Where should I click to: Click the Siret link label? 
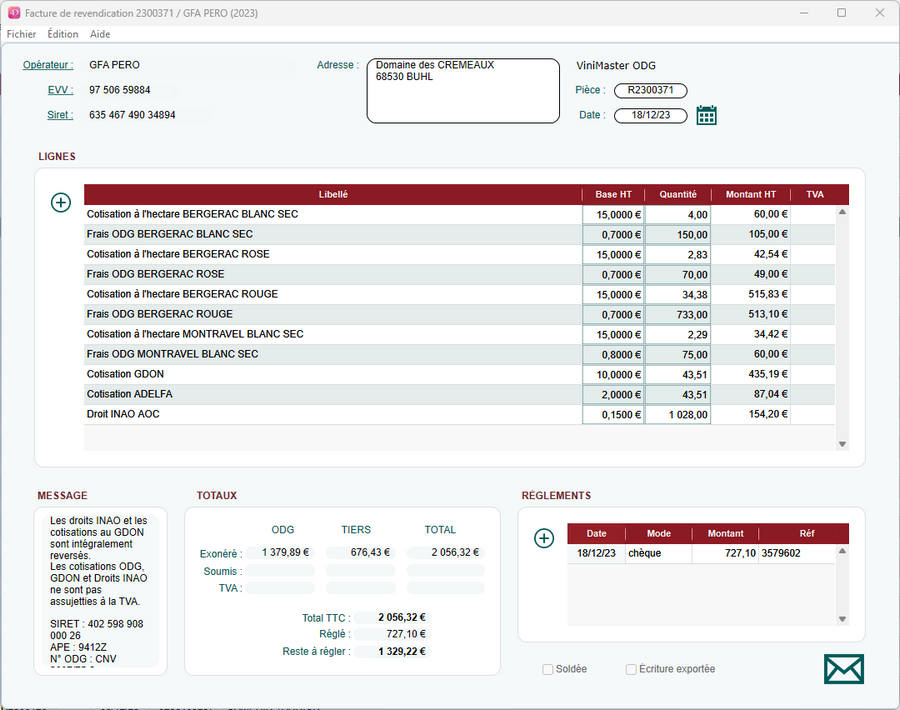60,115
